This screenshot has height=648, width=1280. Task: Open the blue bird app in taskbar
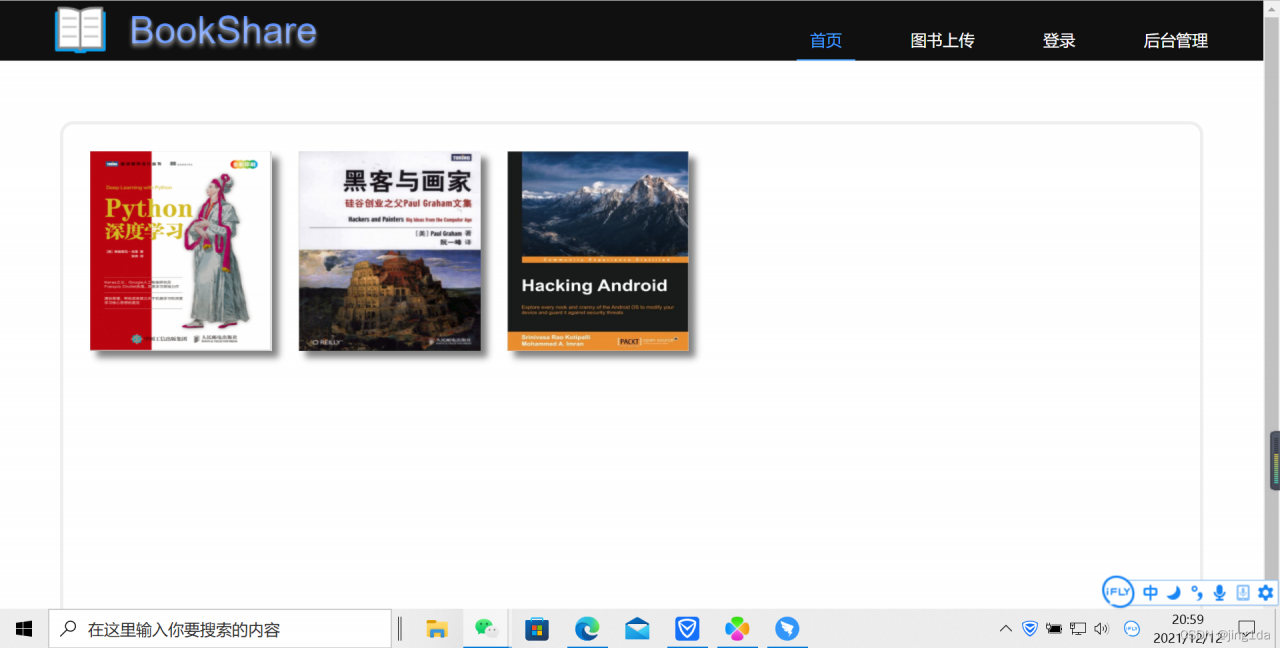787,629
